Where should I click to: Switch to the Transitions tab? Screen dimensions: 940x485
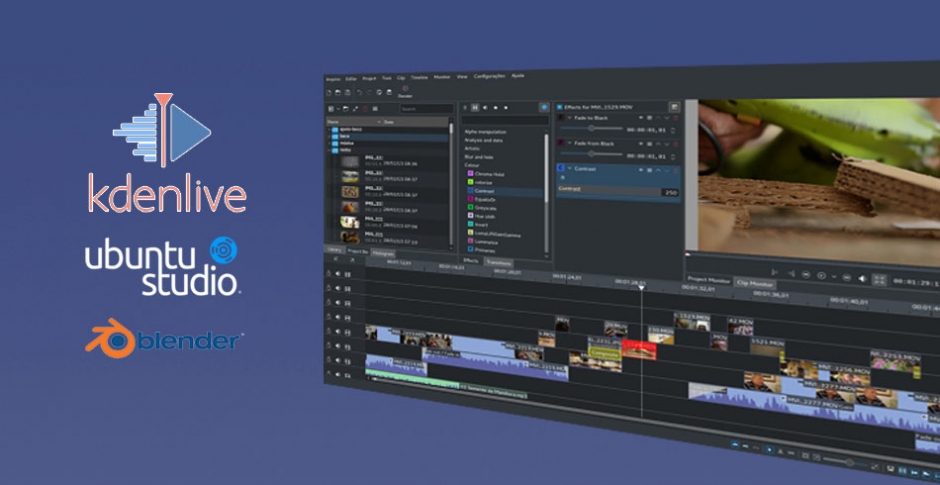click(498, 263)
